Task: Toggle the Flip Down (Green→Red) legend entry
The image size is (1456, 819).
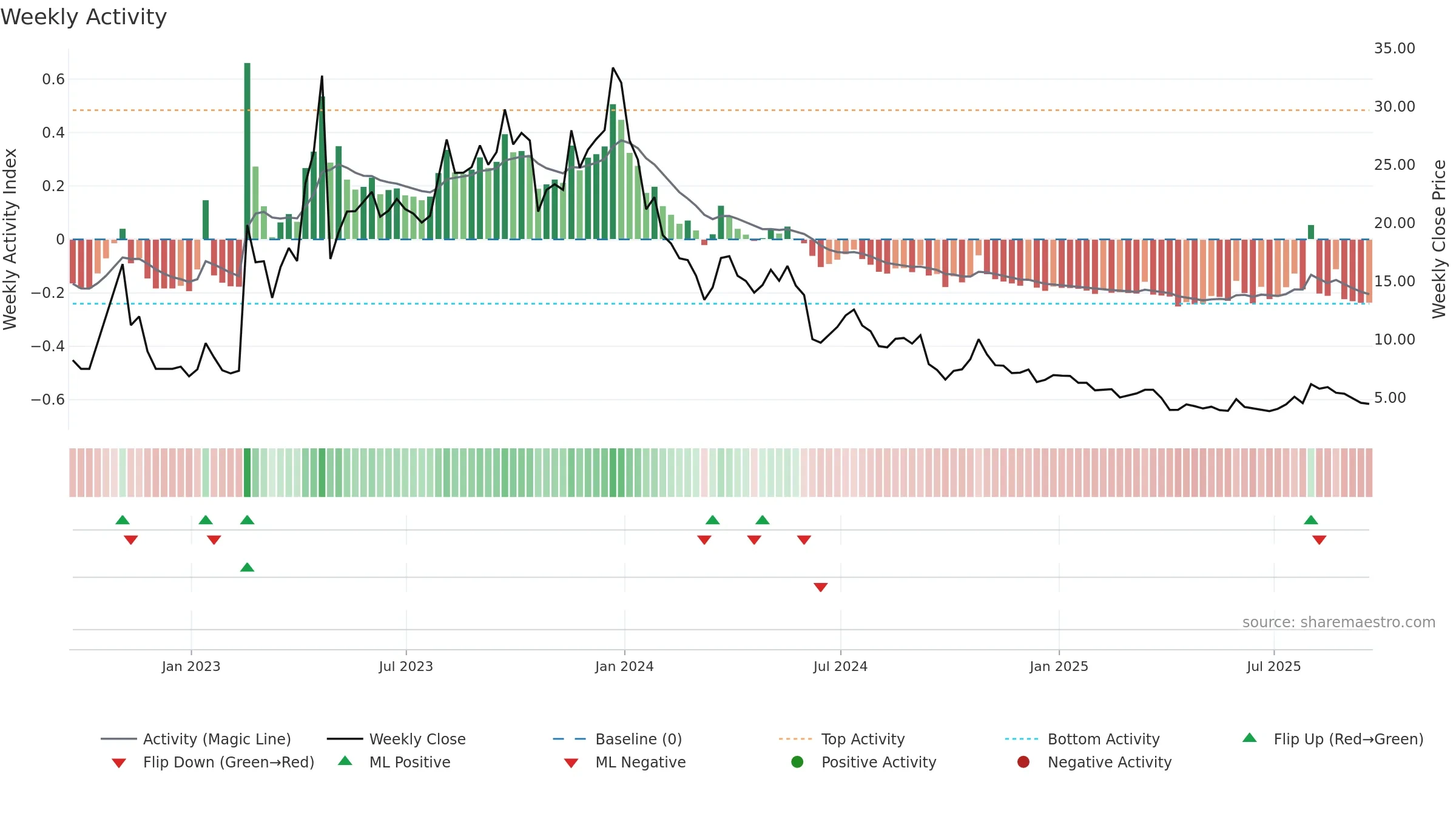Action: (213, 762)
